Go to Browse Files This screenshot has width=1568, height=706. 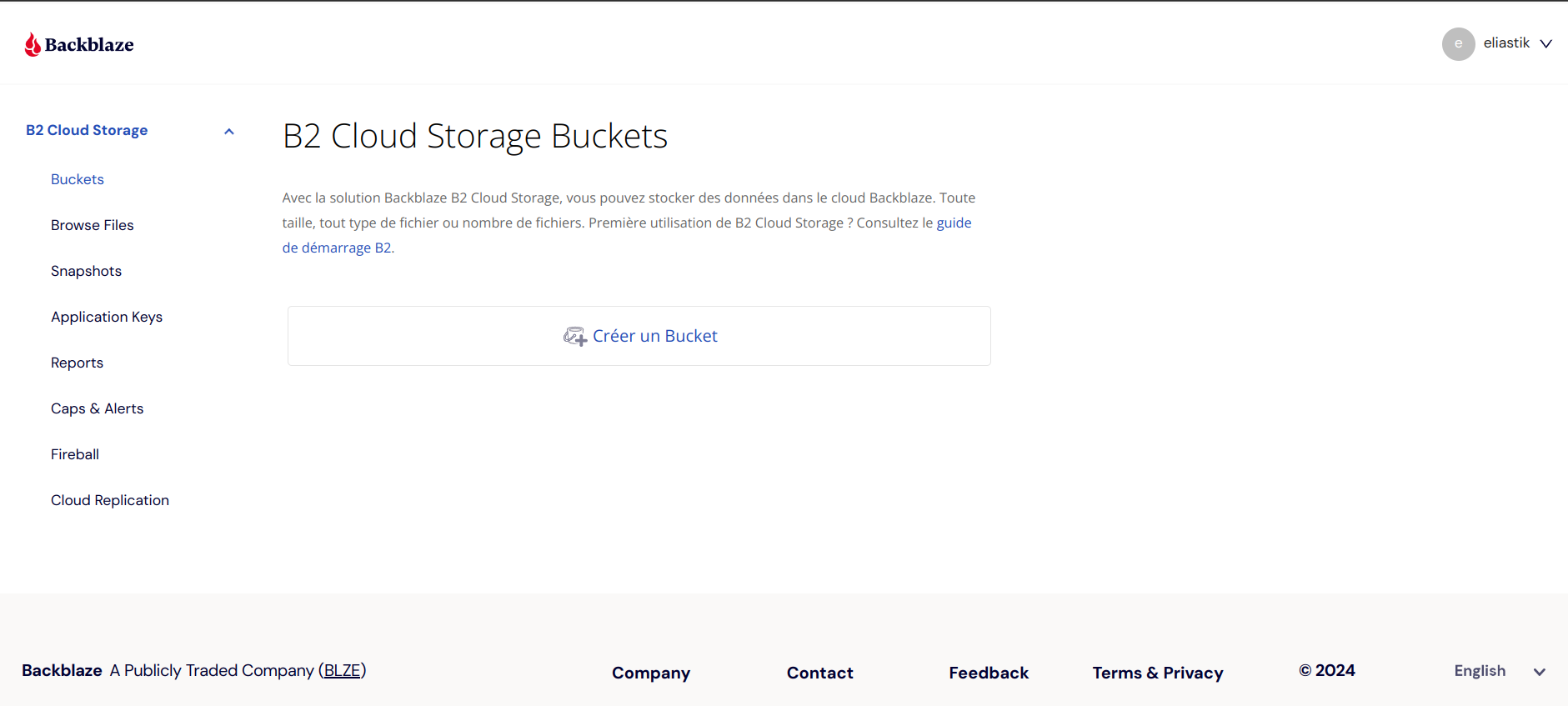(x=93, y=225)
